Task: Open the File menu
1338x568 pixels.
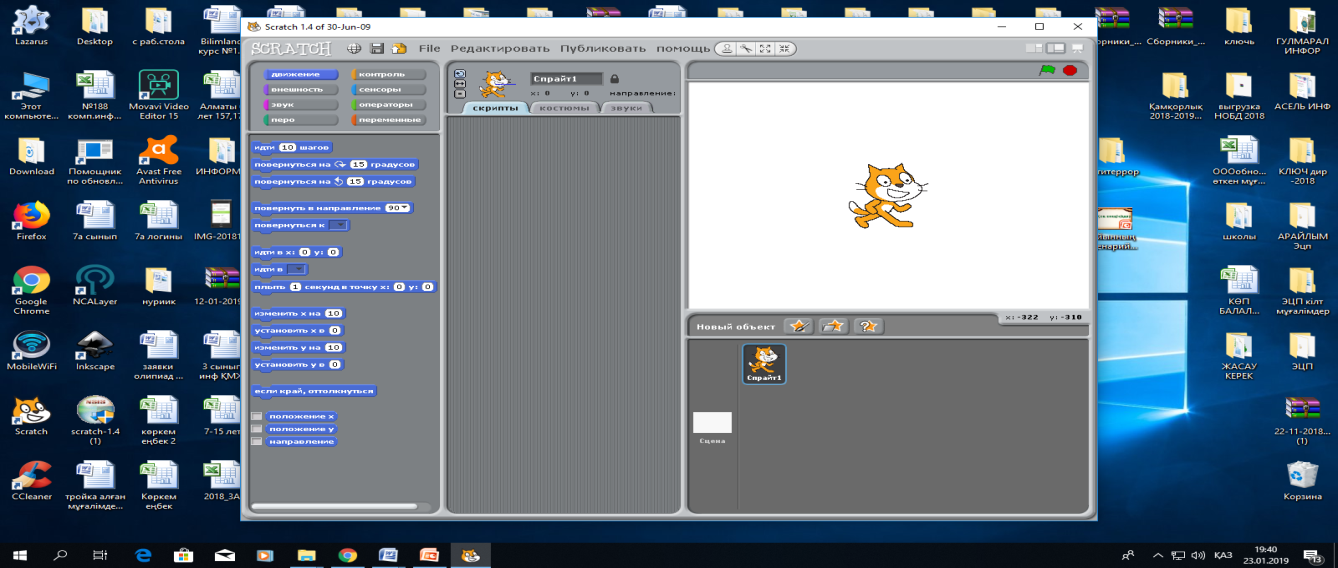Action: click(429, 48)
